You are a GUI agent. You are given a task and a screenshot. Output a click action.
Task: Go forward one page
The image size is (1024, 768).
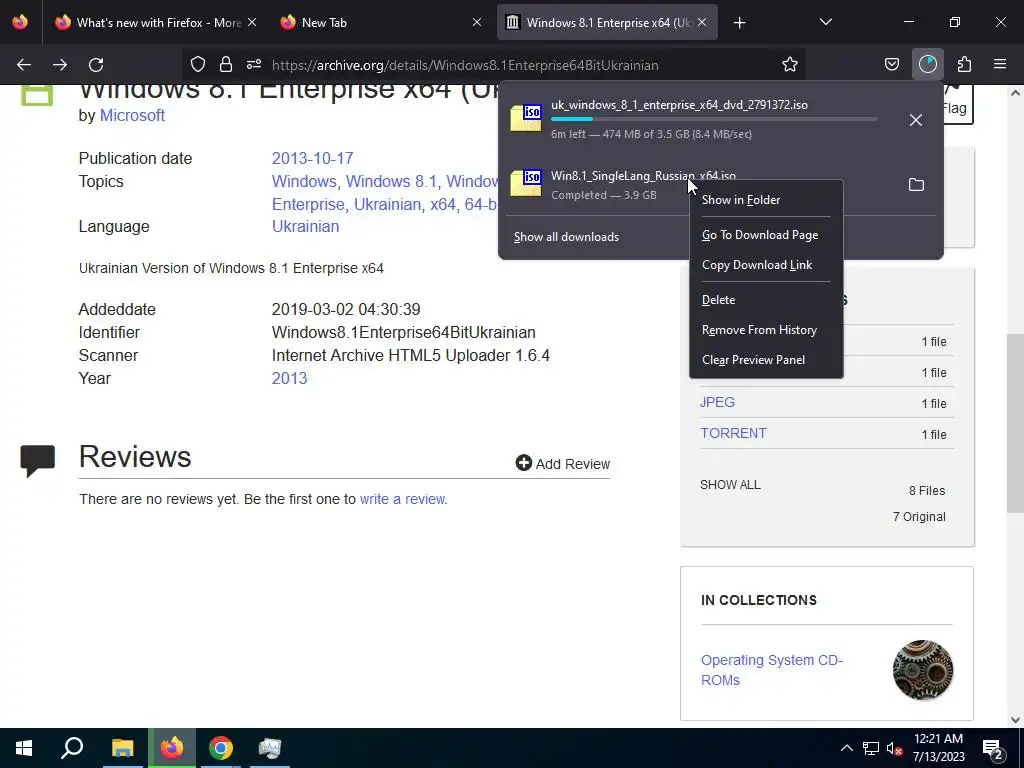coord(60,65)
